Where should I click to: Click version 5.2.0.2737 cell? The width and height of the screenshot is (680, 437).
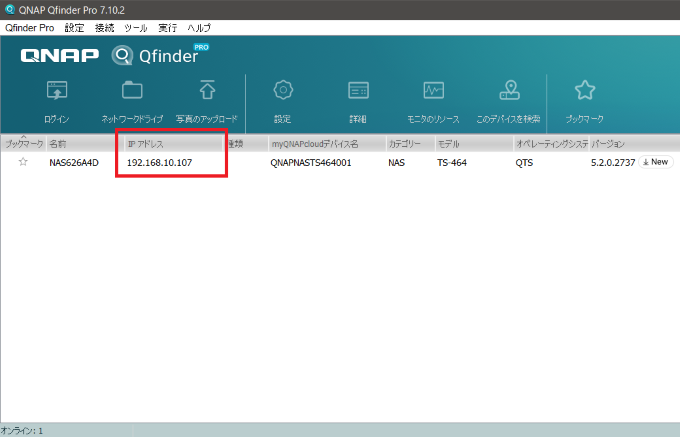613,163
